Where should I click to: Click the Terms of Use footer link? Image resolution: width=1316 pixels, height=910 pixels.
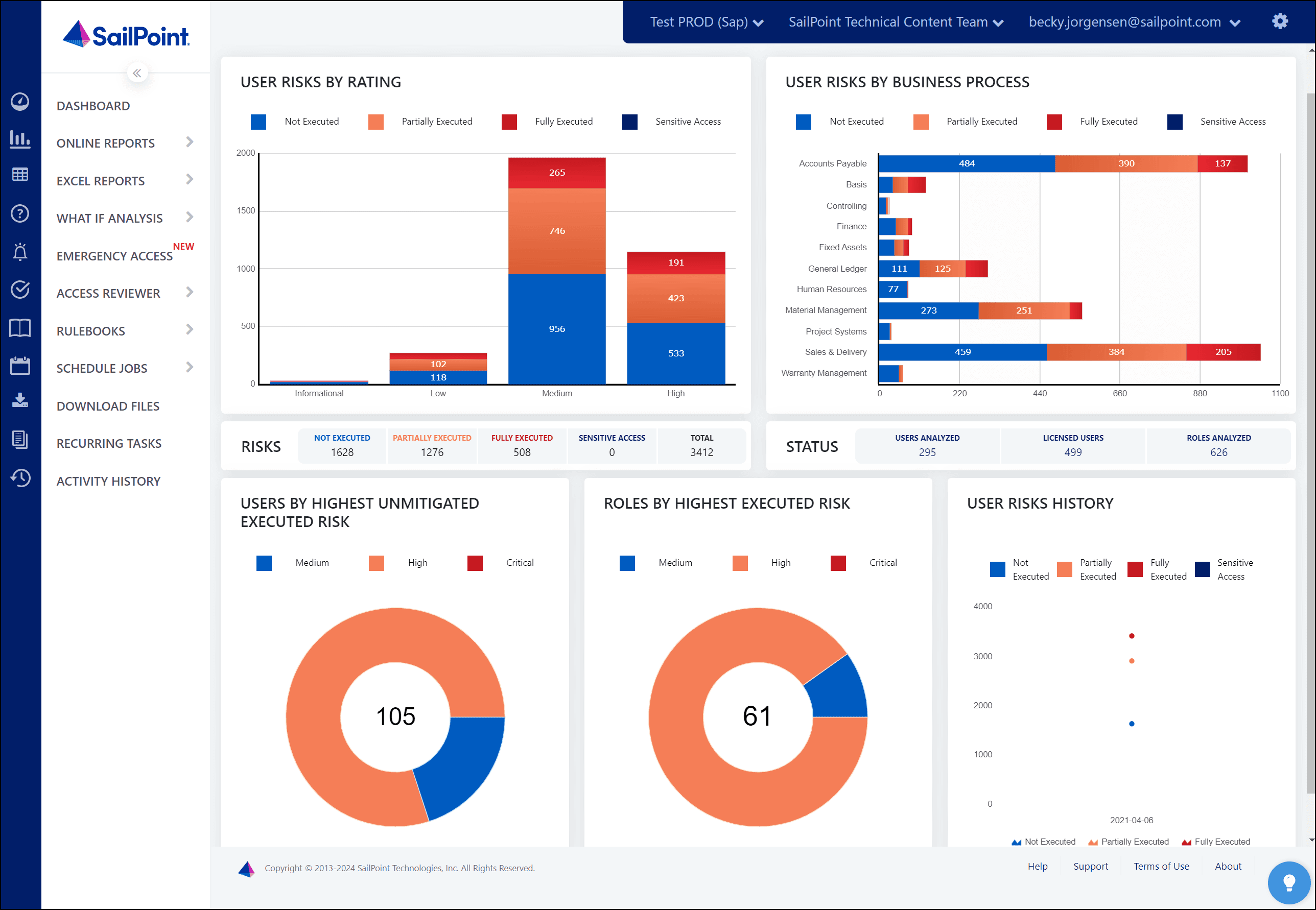[x=1161, y=866]
